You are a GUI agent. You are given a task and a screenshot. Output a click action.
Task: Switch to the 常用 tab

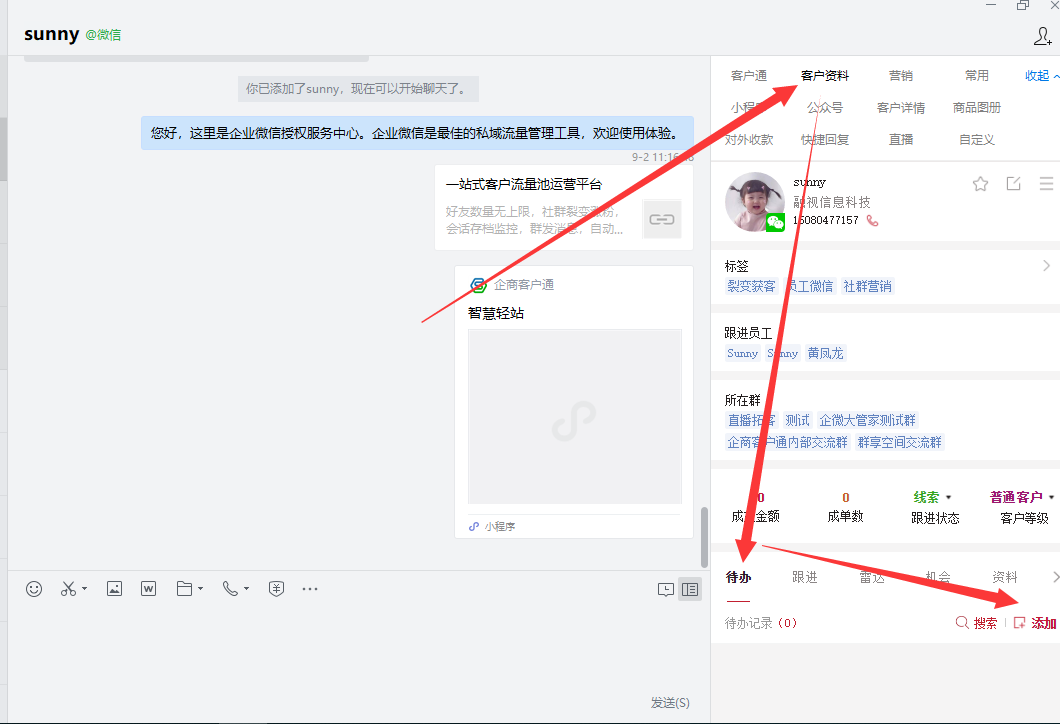coord(976,75)
